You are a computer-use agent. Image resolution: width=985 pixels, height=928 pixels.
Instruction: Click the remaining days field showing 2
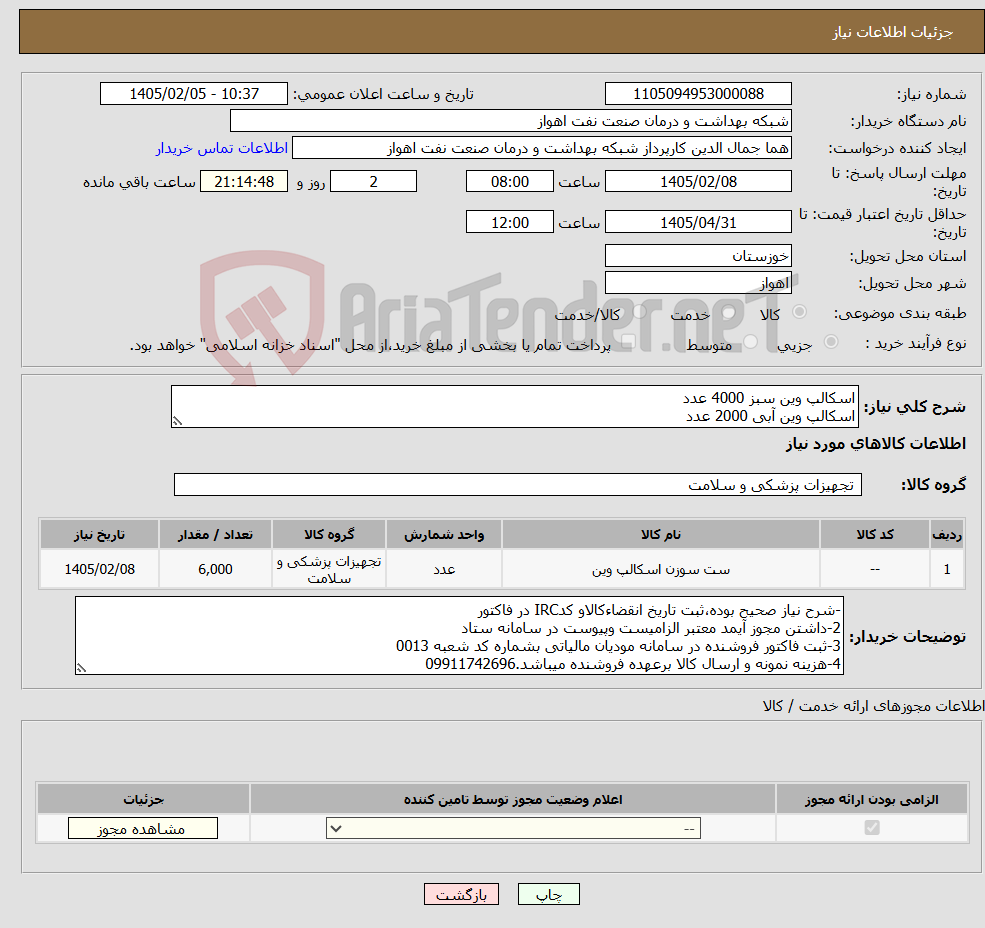(x=373, y=182)
